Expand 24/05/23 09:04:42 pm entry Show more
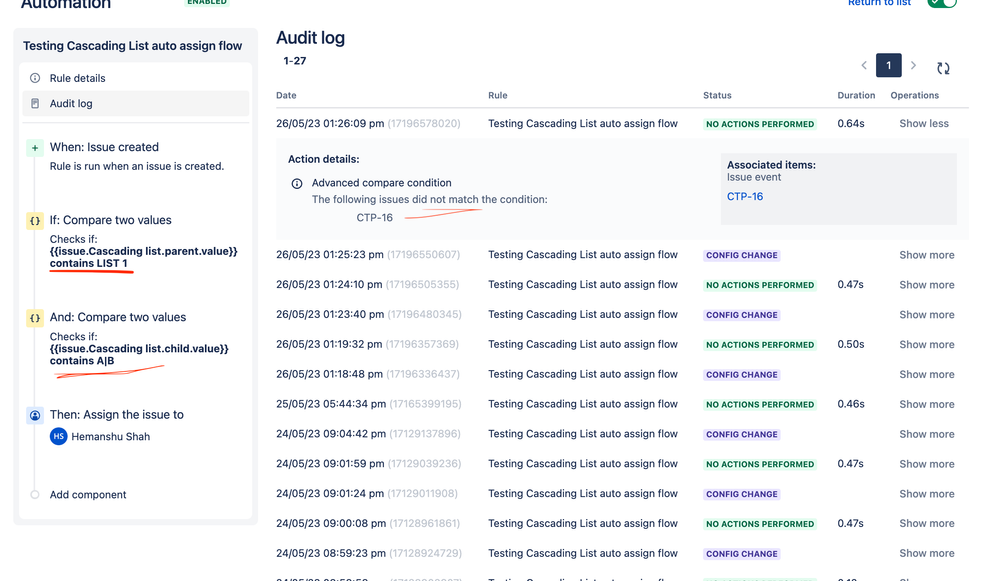This screenshot has width=998, height=581. click(x=927, y=434)
